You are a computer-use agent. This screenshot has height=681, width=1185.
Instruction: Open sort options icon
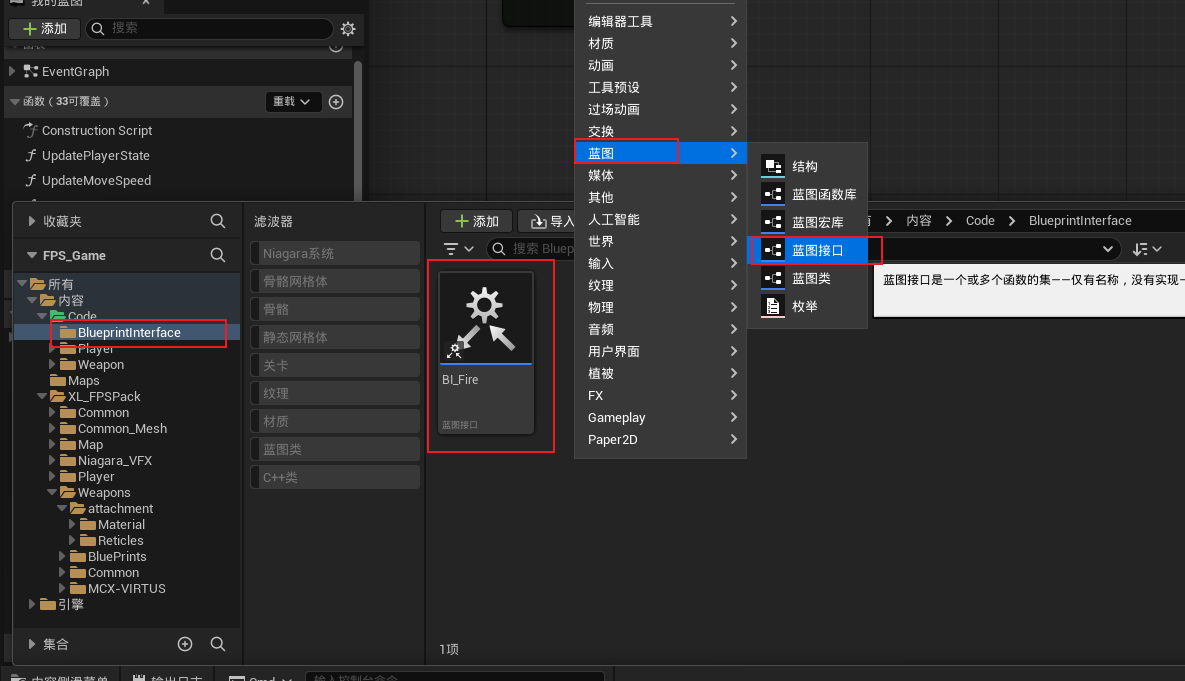1146,249
